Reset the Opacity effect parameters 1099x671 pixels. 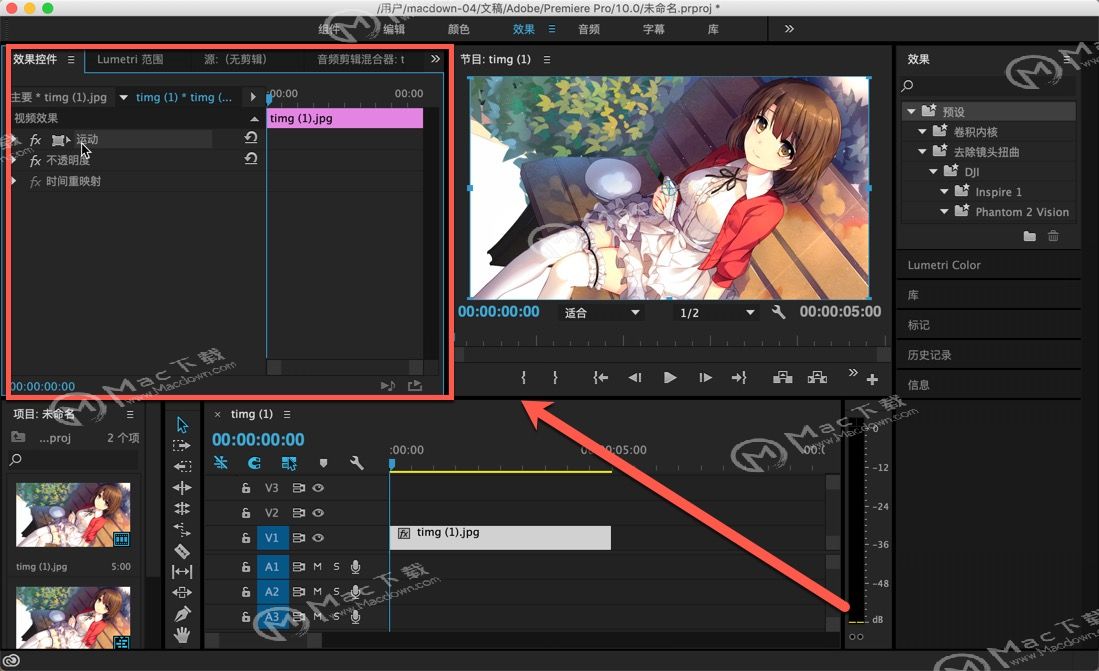click(251, 159)
